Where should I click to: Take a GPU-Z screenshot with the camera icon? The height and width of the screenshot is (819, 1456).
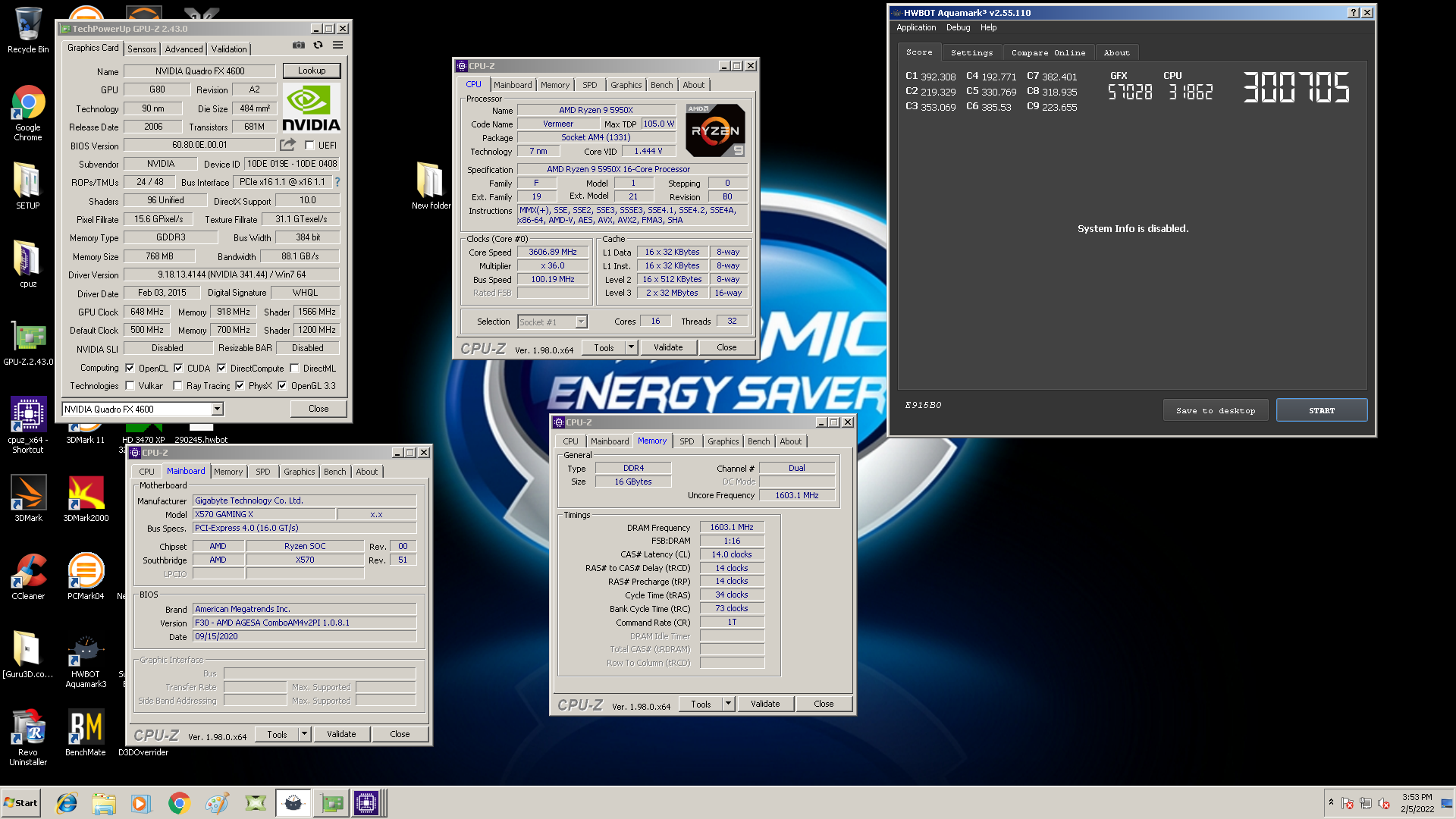(299, 45)
